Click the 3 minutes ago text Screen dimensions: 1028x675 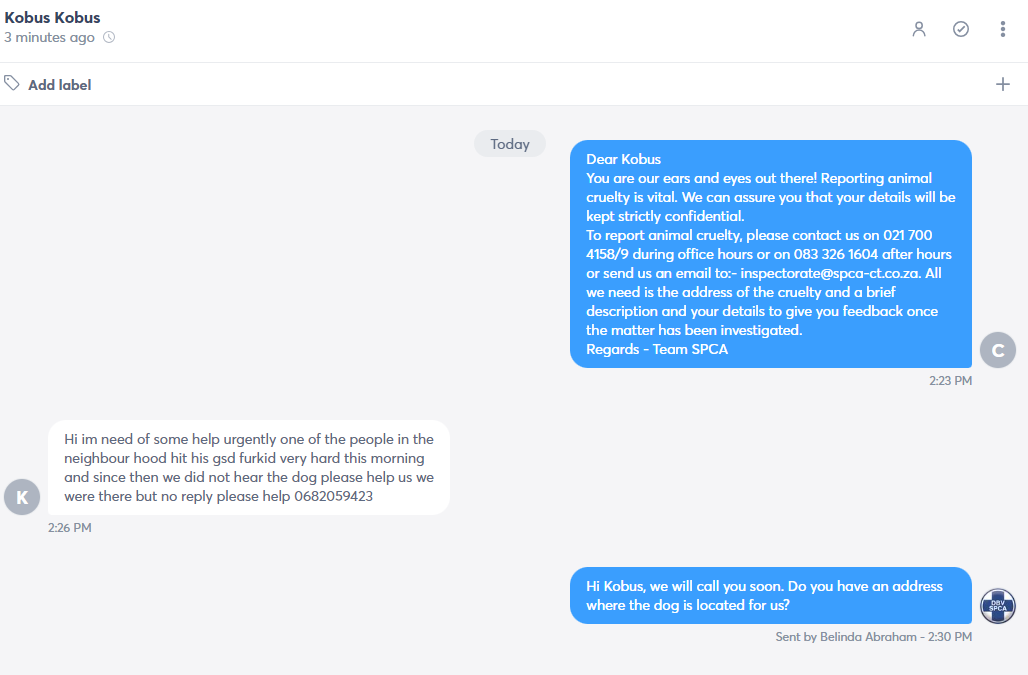point(49,37)
